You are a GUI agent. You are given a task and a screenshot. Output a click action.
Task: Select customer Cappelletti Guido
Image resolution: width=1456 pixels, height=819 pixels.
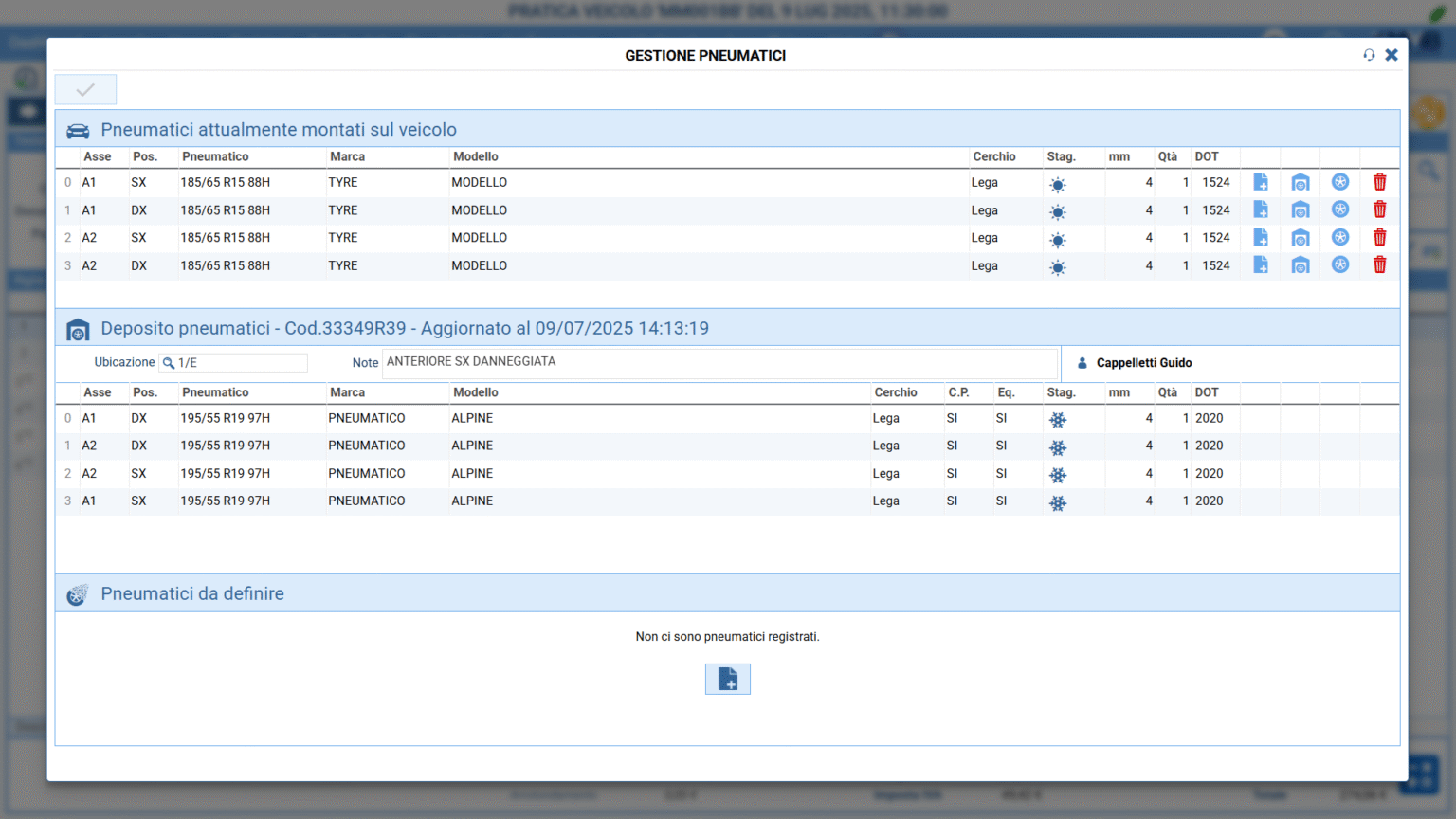tap(1143, 363)
